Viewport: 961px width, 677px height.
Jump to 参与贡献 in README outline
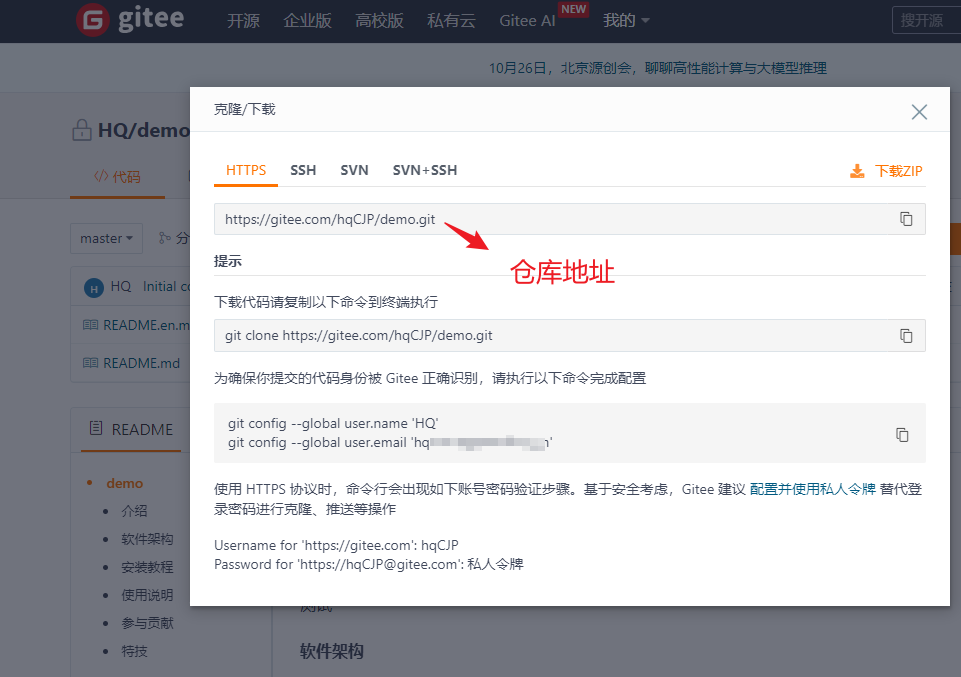click(x=147, y=623)
